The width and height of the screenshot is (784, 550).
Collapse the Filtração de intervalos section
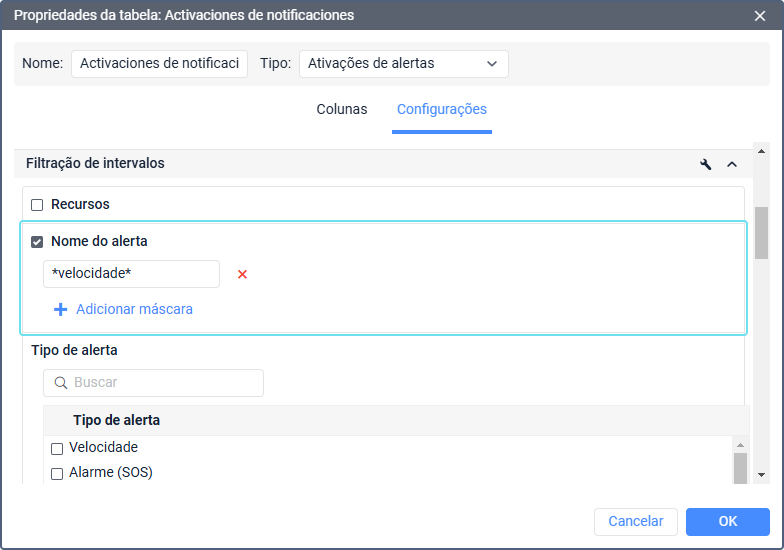731,164
